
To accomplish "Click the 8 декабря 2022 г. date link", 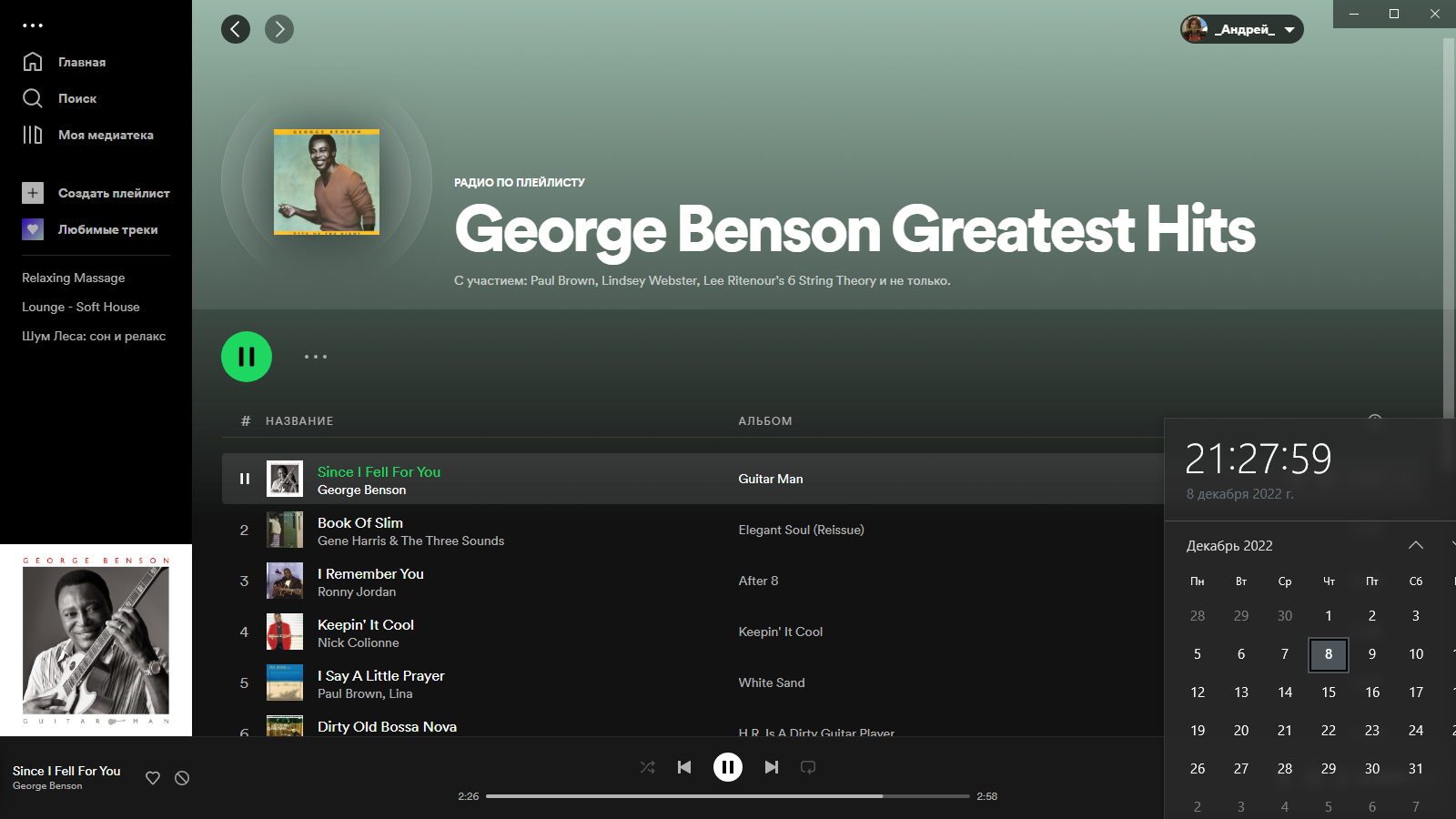I will pos(1239,494).
